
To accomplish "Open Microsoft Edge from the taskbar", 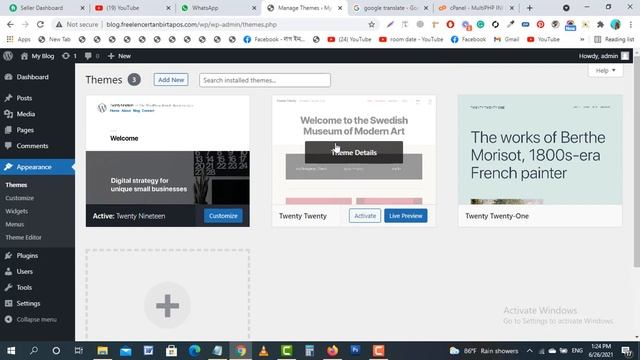I will click(x=194, y=351).
